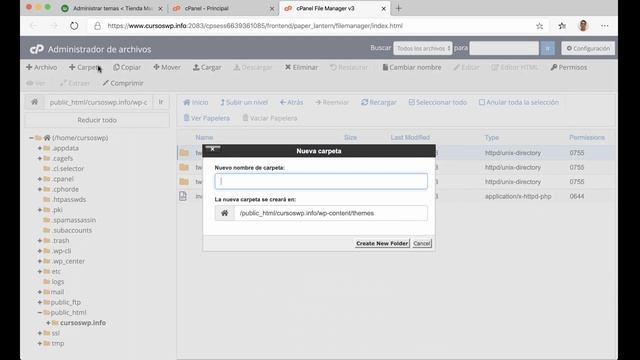The image size is (640, 360).
Task: Collapse the /home/cursoswp root tree node
Action: pyautogui.click(x=31, y=138)
